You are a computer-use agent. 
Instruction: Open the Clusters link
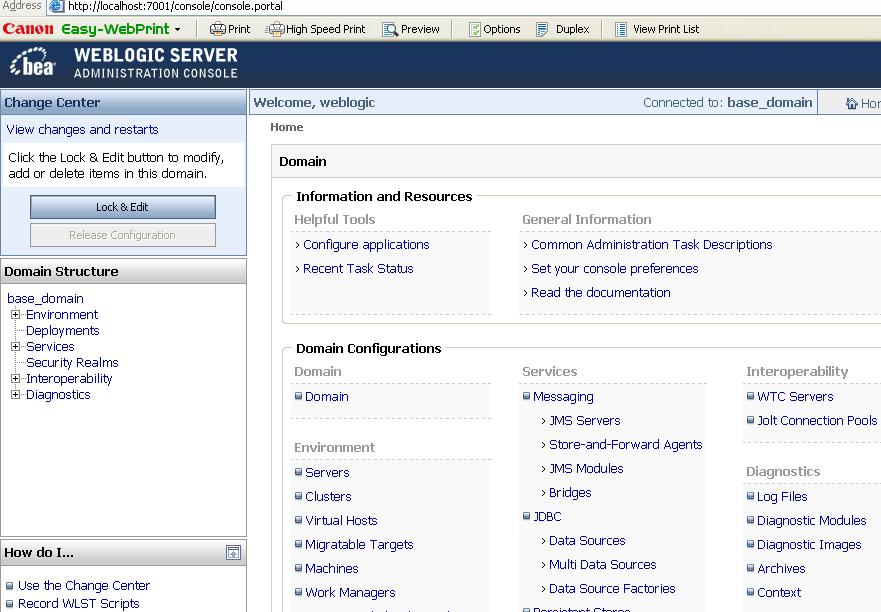(x=328, y=497)
